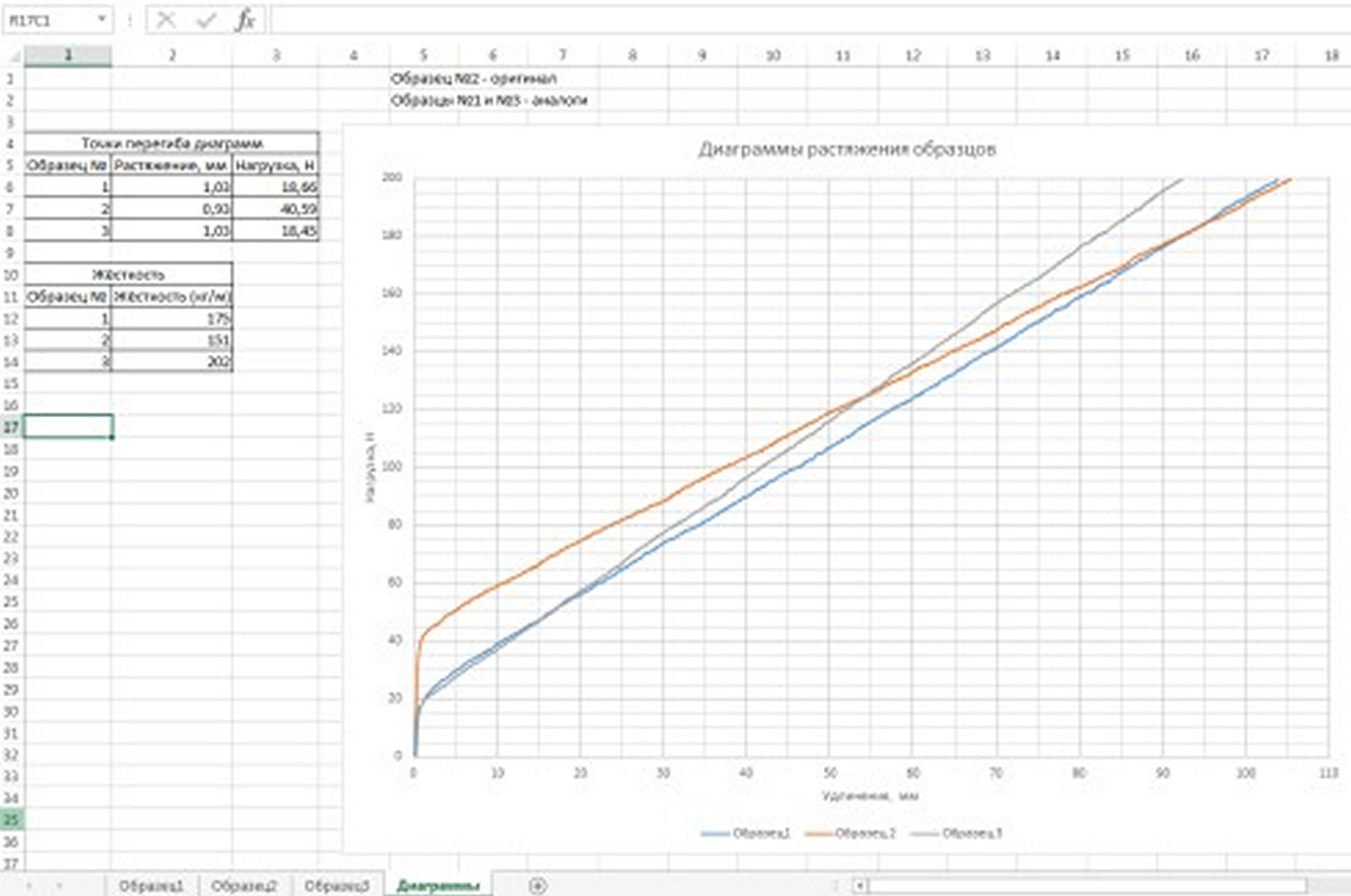Select row 9 header
This screenshot has width=1351, height=896.
11,253
